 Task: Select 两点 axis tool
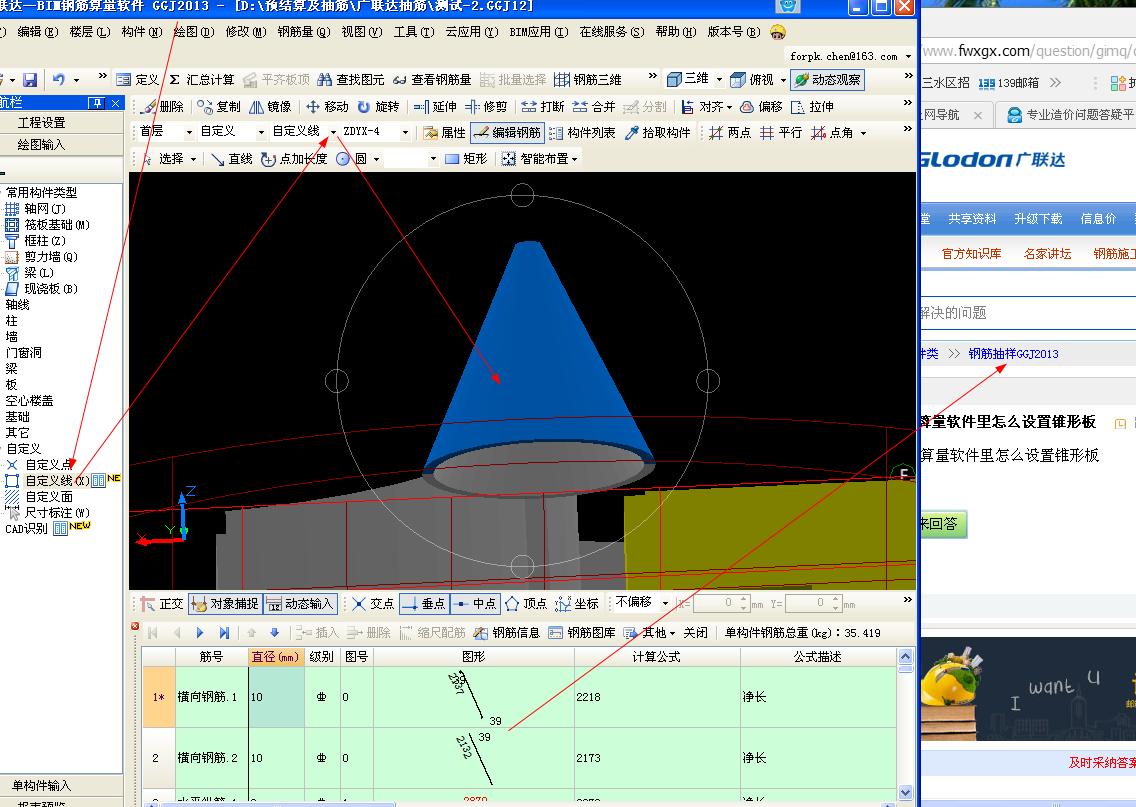[730, 133]
